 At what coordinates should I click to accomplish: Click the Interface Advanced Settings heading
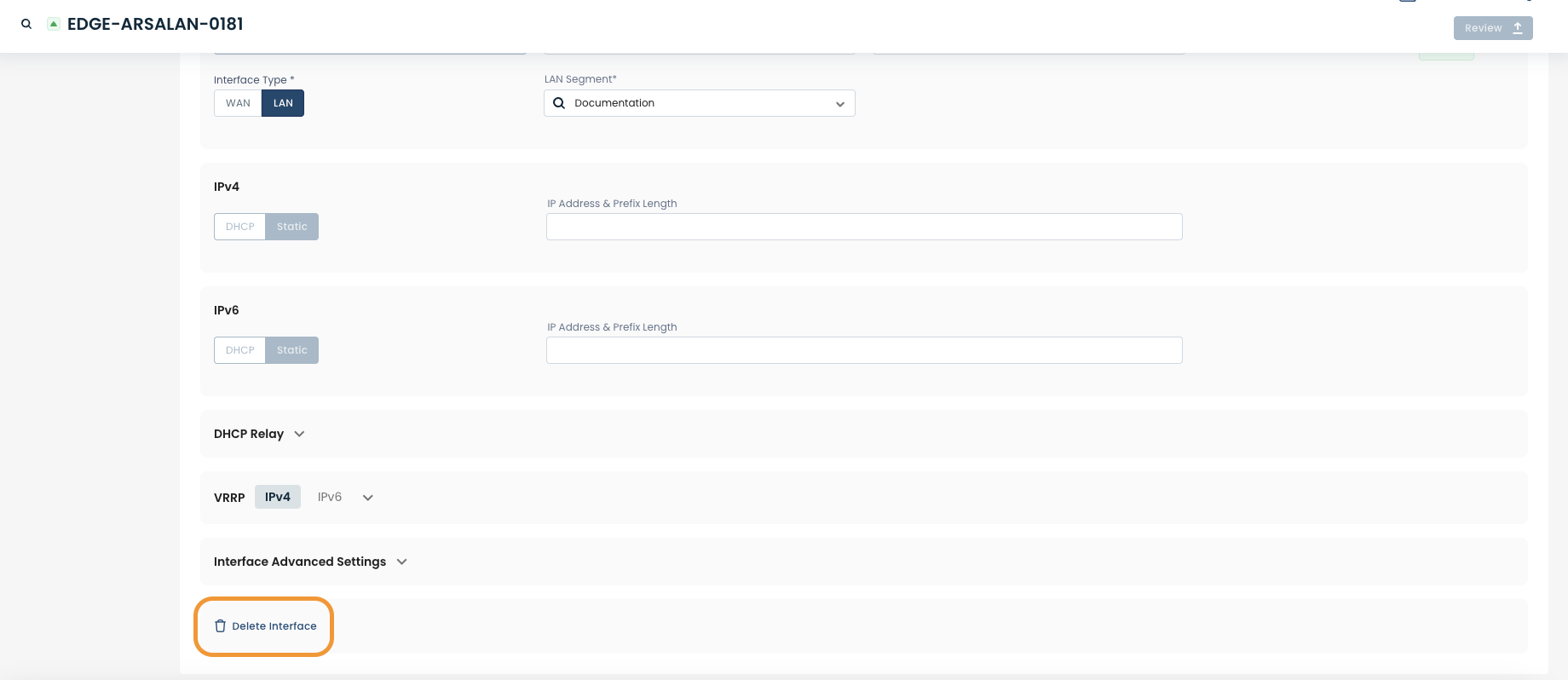[x=300, y=562]
